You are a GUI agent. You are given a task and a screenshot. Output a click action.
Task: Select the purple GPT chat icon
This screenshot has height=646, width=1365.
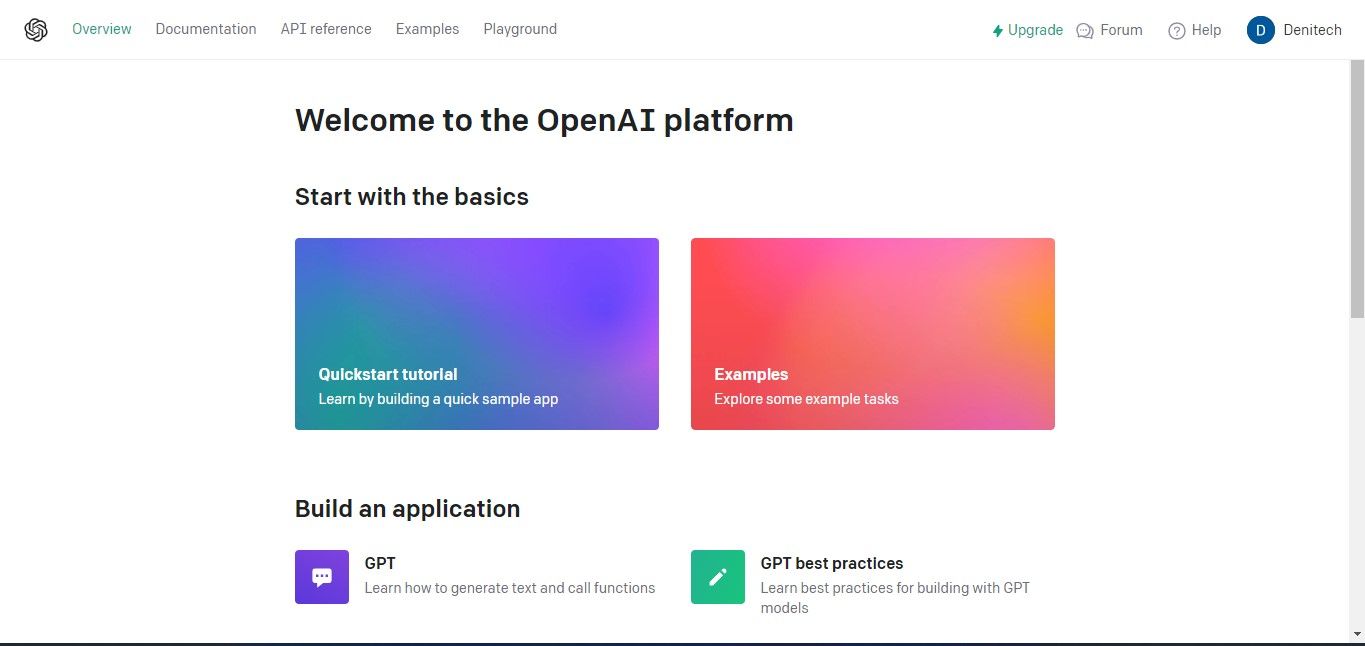[x=321, y=576]
